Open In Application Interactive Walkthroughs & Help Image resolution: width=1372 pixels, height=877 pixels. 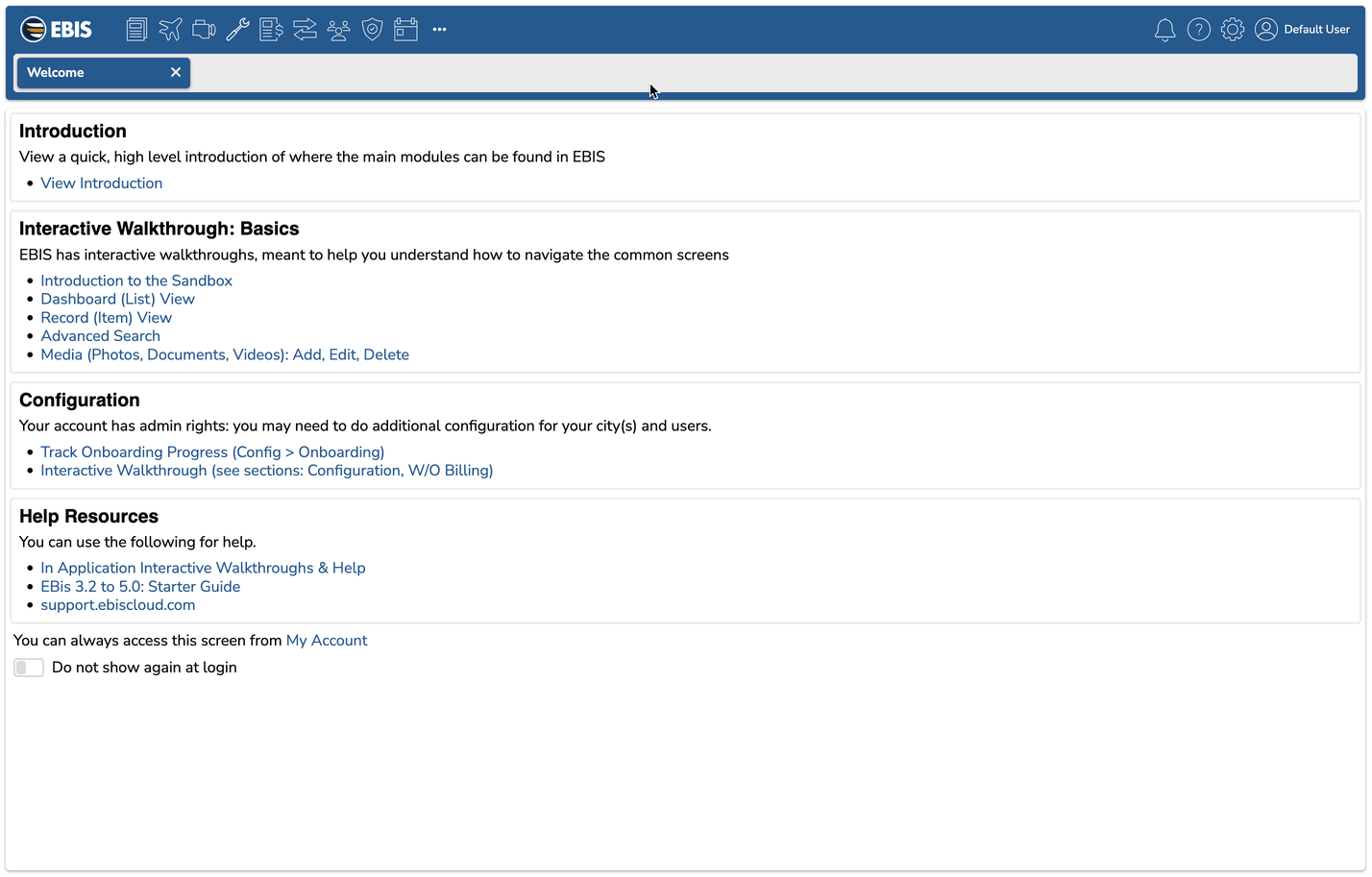tap(203, 569)
